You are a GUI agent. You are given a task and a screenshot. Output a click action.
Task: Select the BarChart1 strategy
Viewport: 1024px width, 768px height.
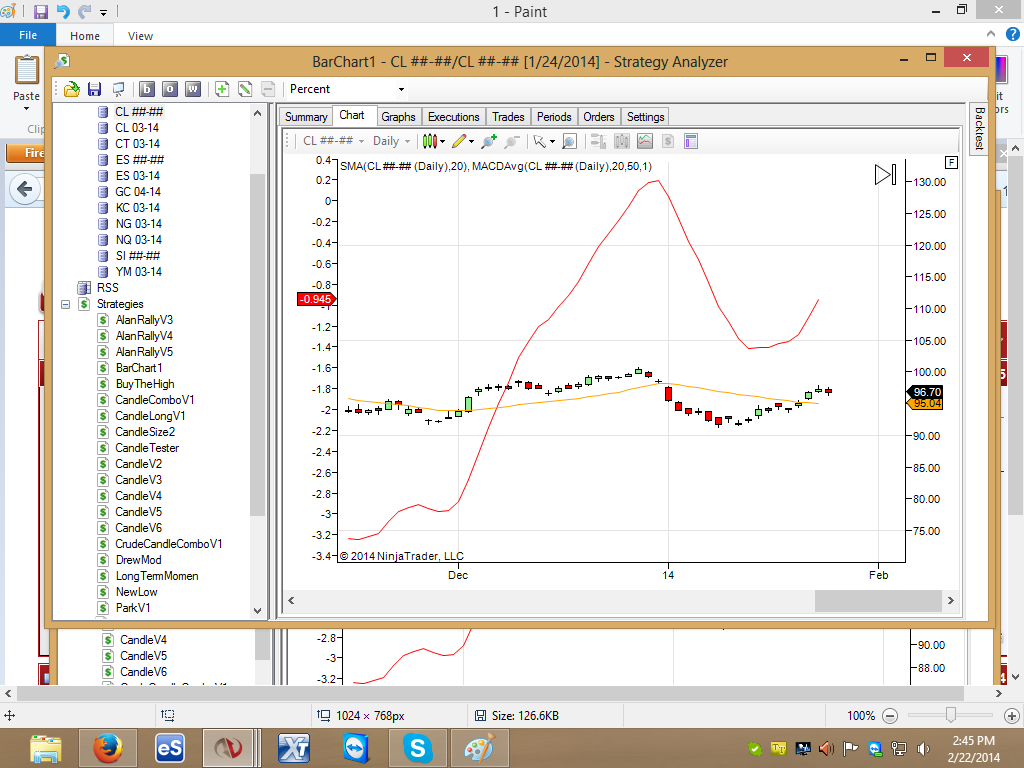pyautogui.click(x=139, y=368)
